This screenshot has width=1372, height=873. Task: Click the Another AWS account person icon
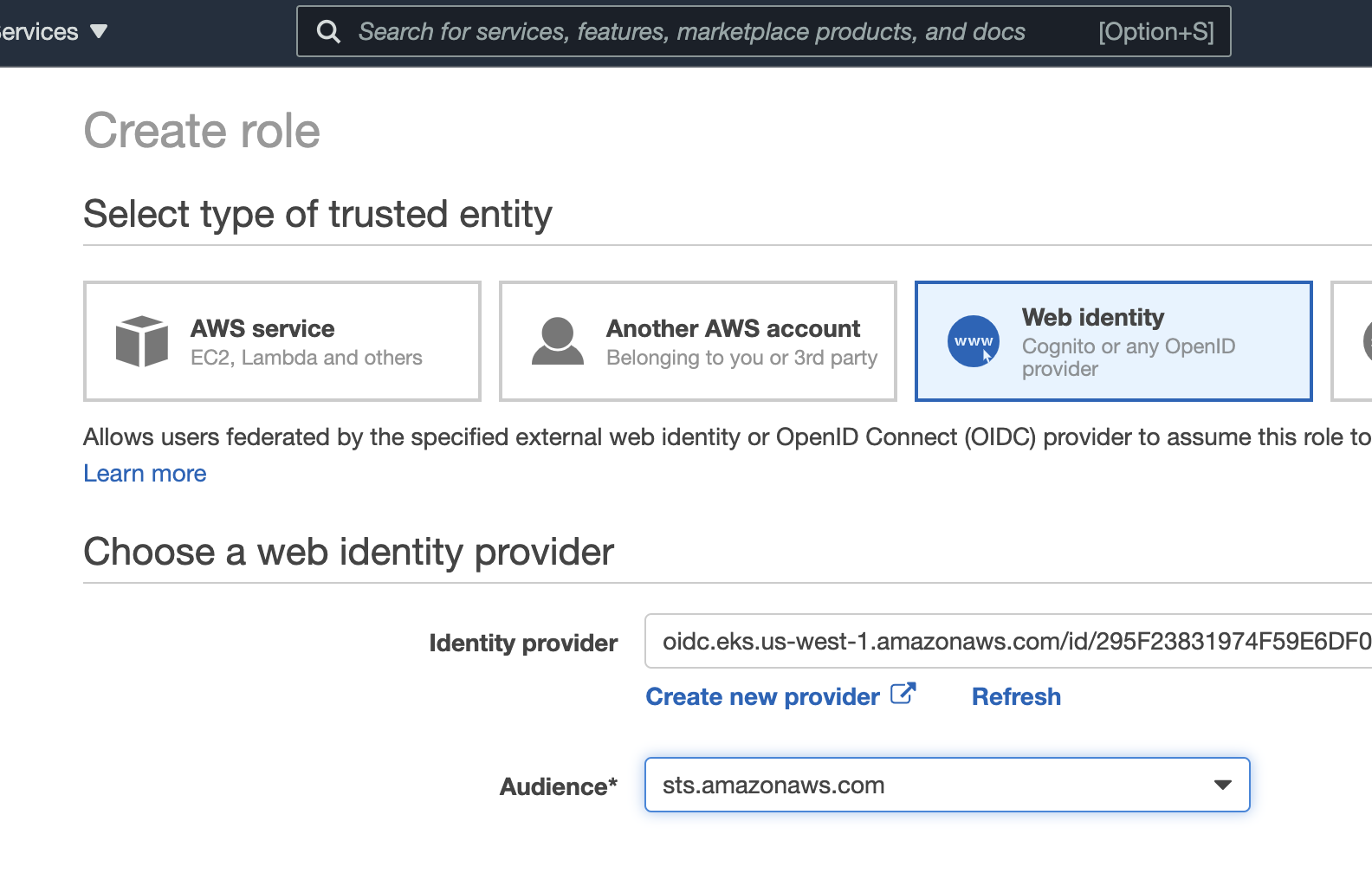pyautogui.click(x=558, y=341)
